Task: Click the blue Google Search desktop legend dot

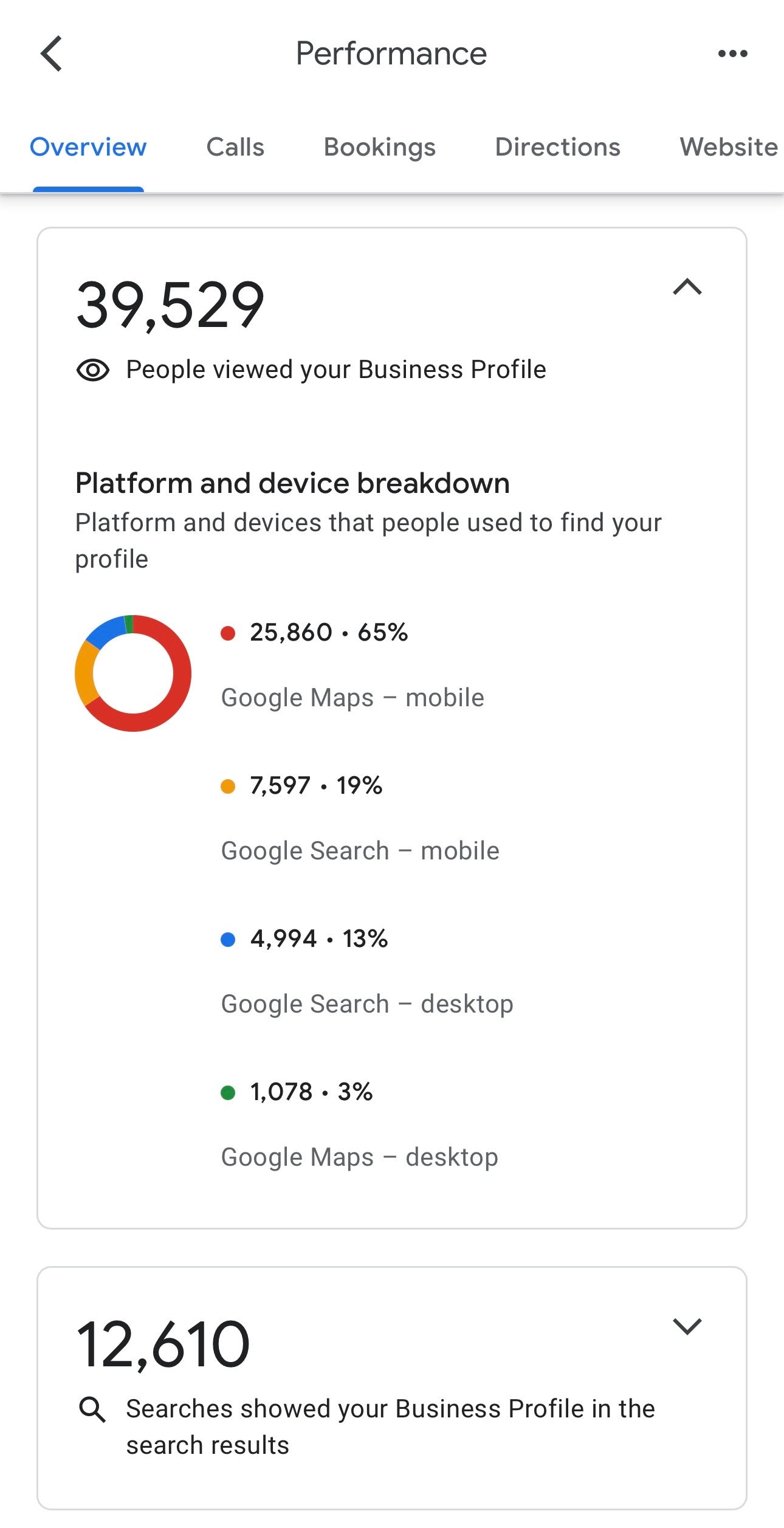Action: pos(228,940)
